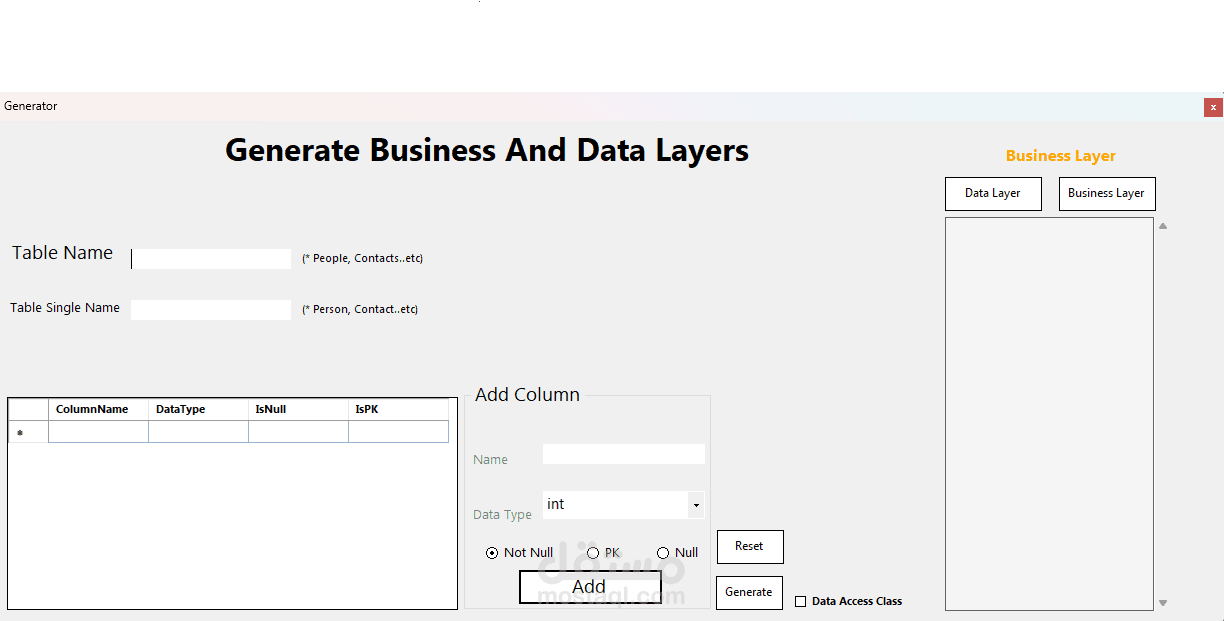The width and height of the screenshot is (1224, 621).
Task: Click the "(* Person, Contact..etc)" hint
Action: [x=360, y=310]
